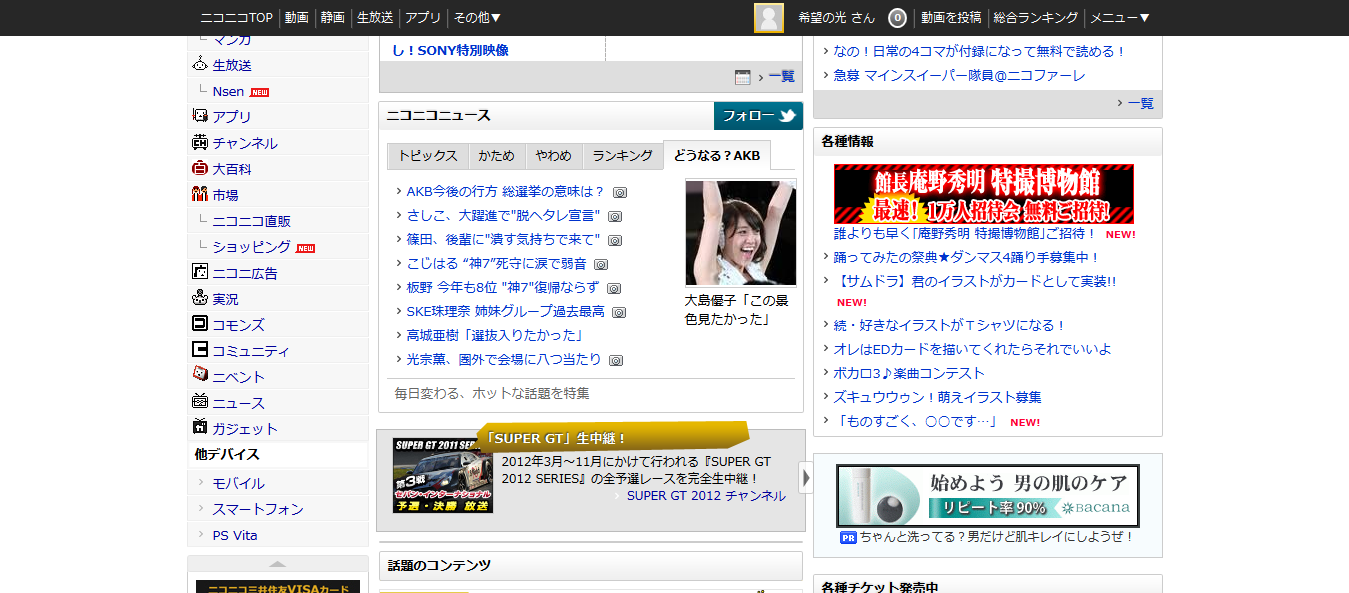Image resolution: width=1349 pixels, height=593 pixels.
Task: Click the user avatar in top bar
Action: pyautogui.click(x=769, y=18)
